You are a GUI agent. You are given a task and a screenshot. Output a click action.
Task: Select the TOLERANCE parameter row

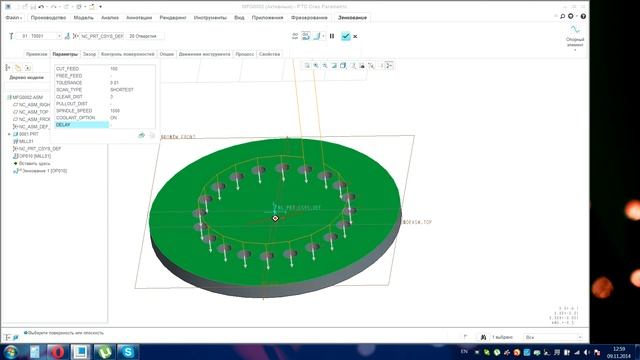click(104, 83)
